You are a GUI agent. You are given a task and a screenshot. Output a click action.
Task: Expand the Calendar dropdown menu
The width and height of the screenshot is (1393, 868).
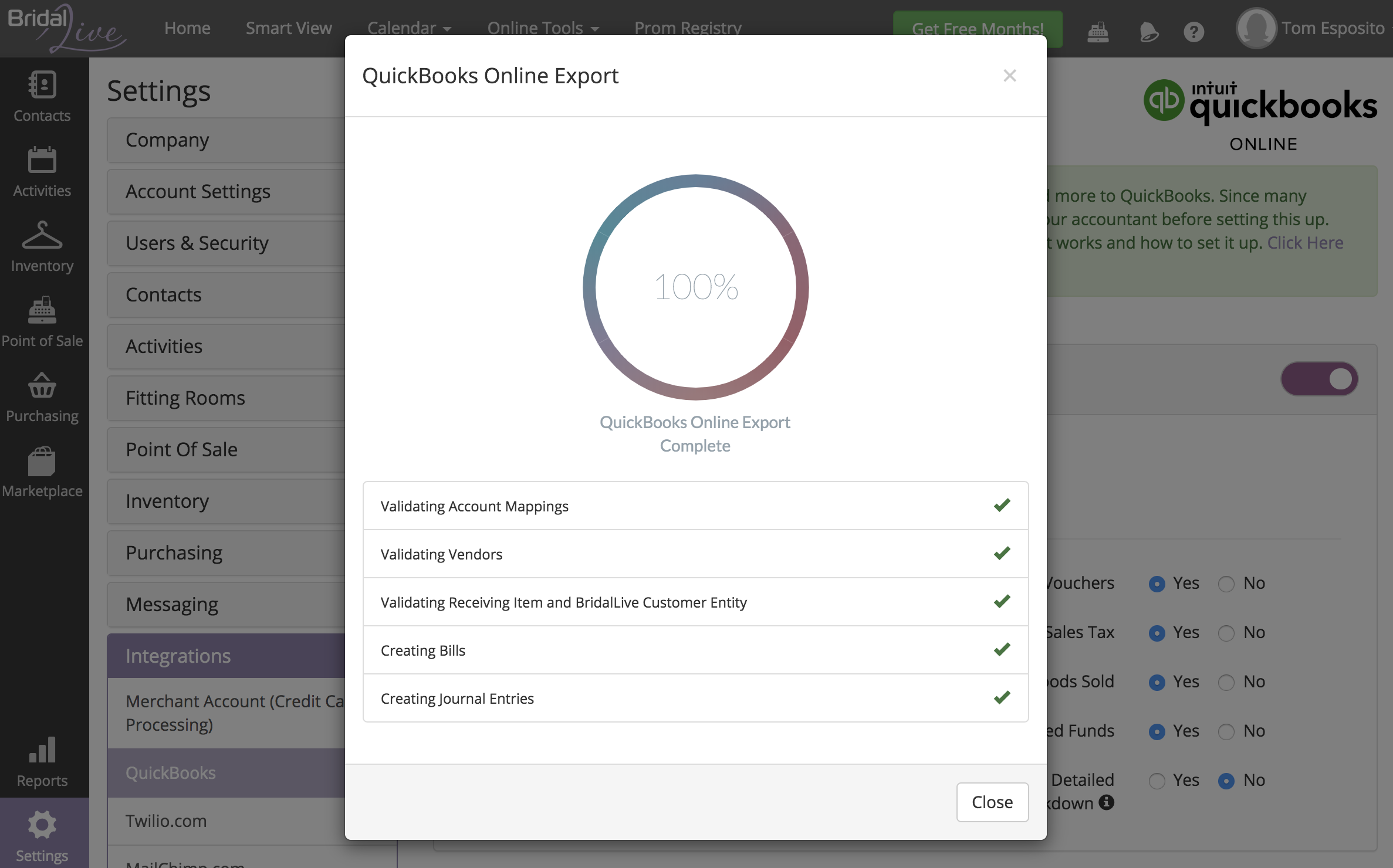[x=409, y=28]
